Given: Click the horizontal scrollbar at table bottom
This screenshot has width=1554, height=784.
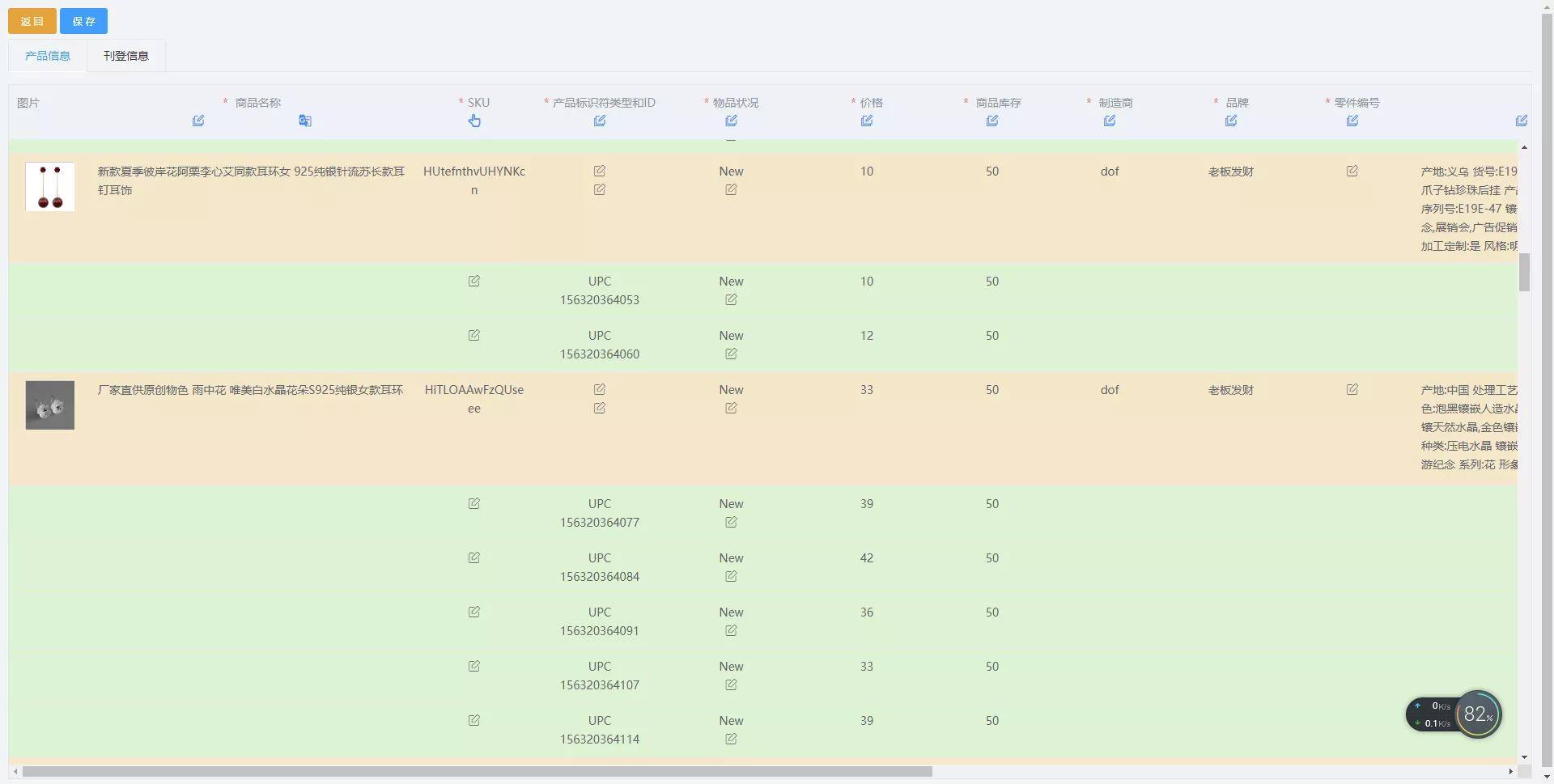Looking at the screenshot, I should coord(478,772).
